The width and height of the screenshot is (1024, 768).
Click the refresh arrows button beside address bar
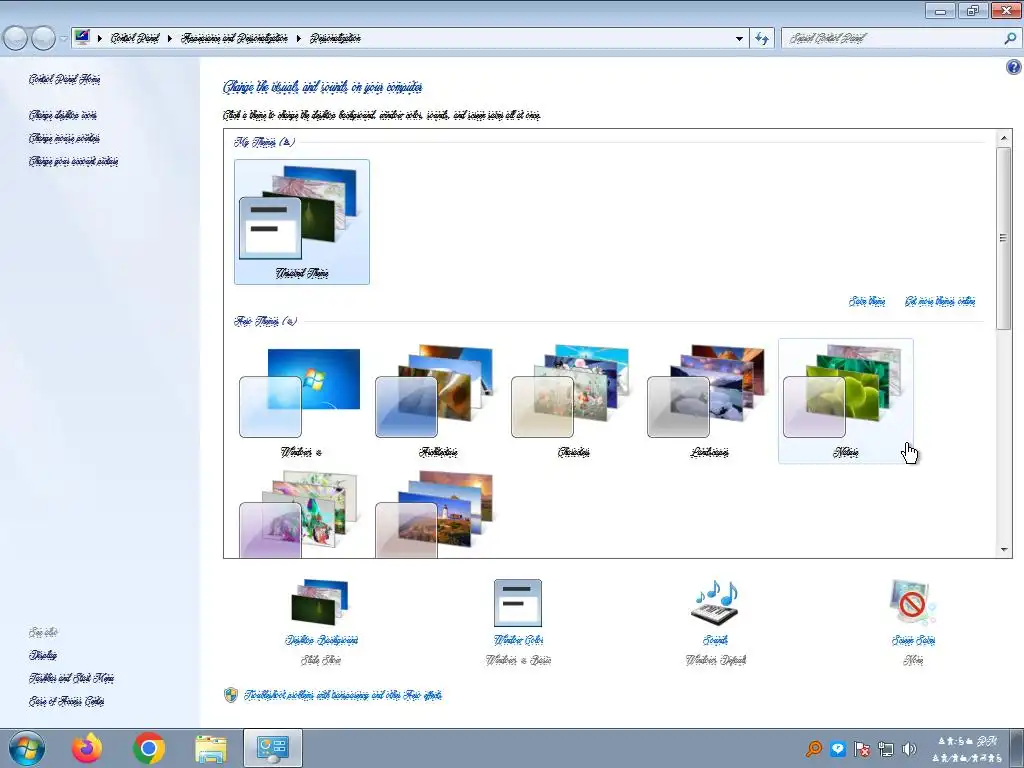pos(761,38)
